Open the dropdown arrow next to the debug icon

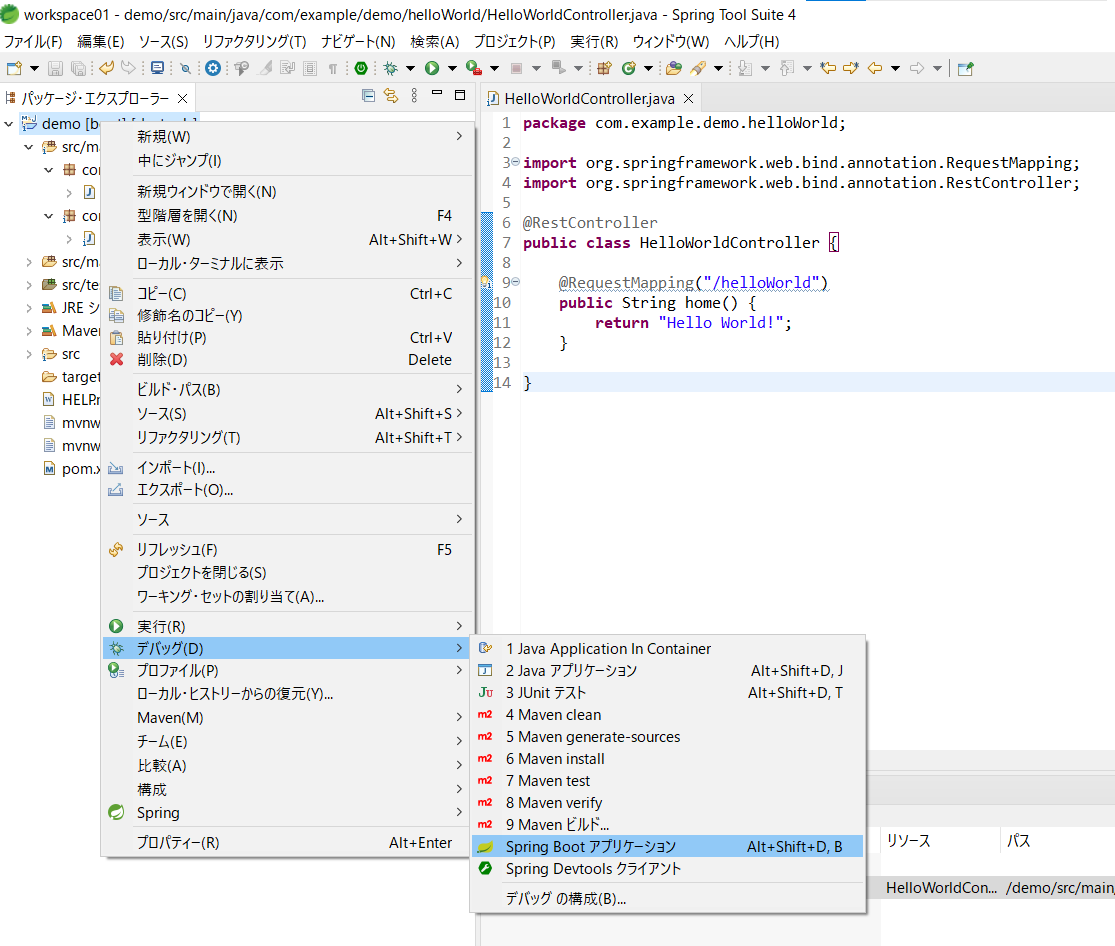pos(409,68)
